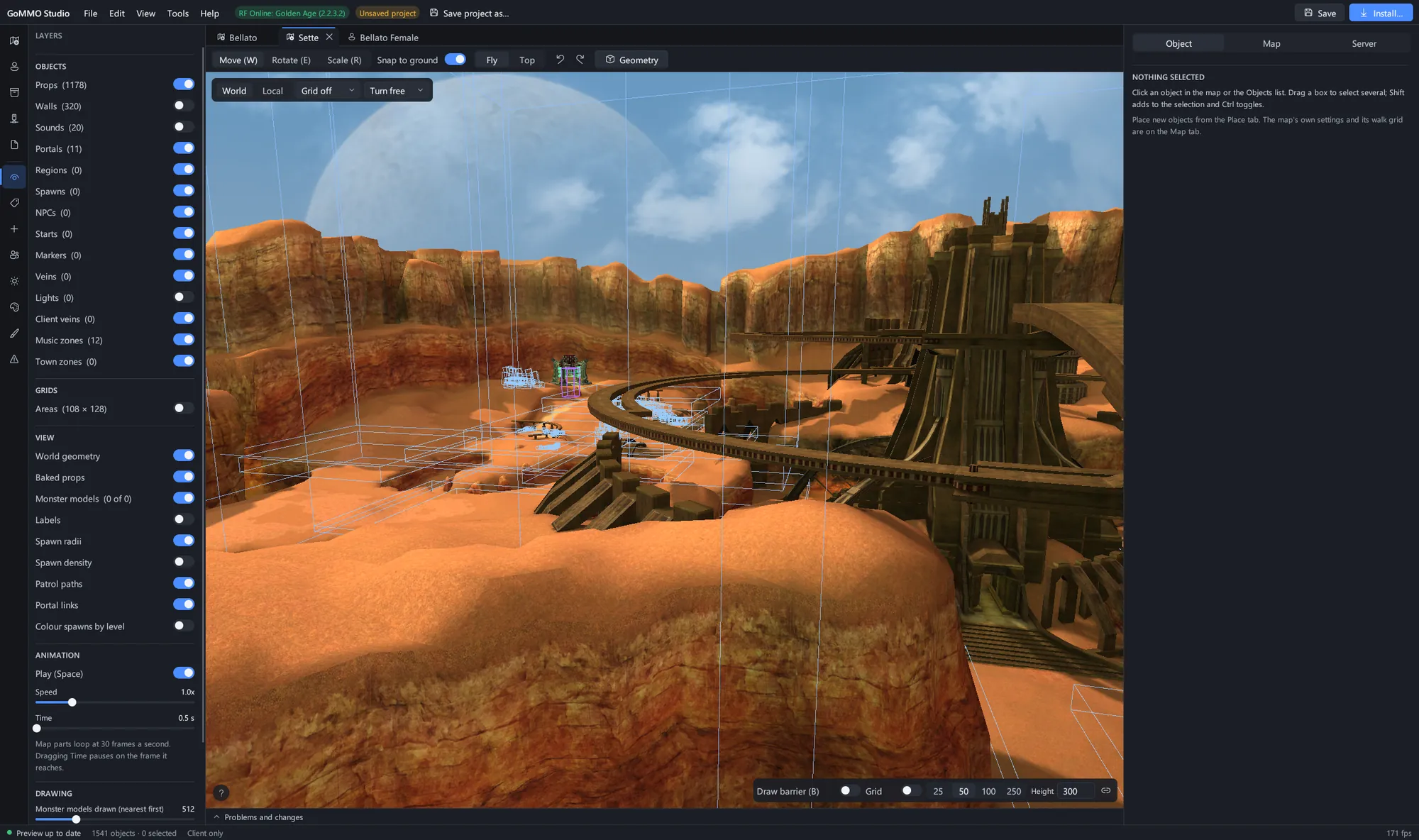Open the sun lighting icon in the sidebar
Image resolution: width=1419 pixels, height=840 pixels.
14,282
